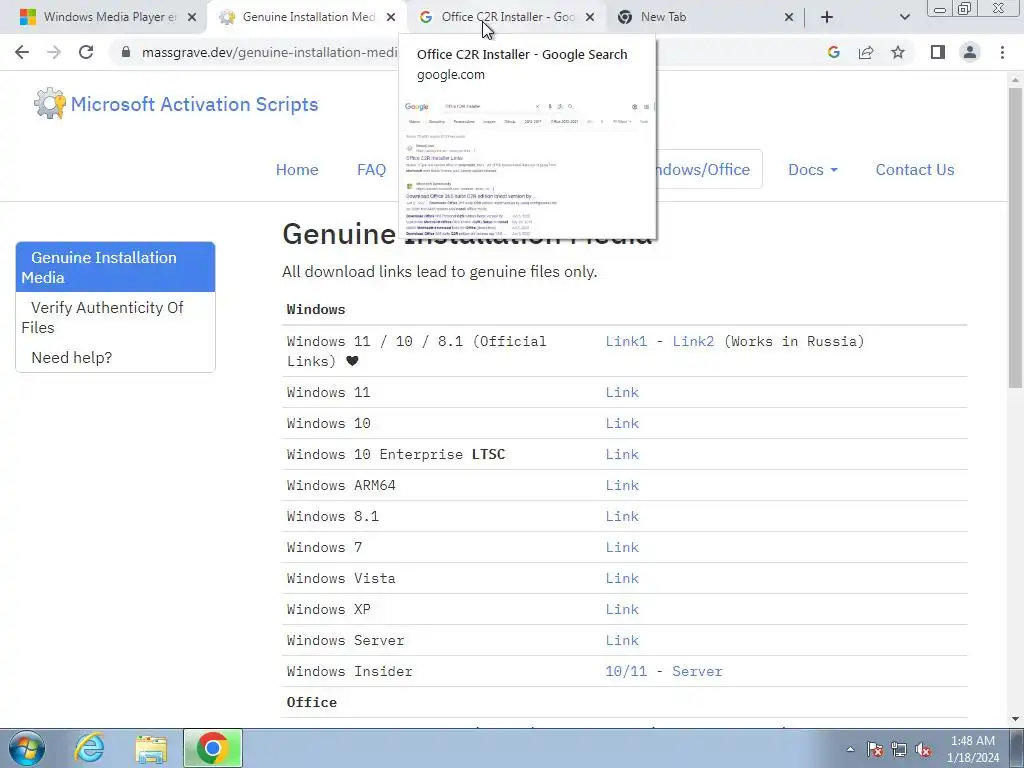View site info via the padlock icon
1024x768 pixels.
click(126, 52)
